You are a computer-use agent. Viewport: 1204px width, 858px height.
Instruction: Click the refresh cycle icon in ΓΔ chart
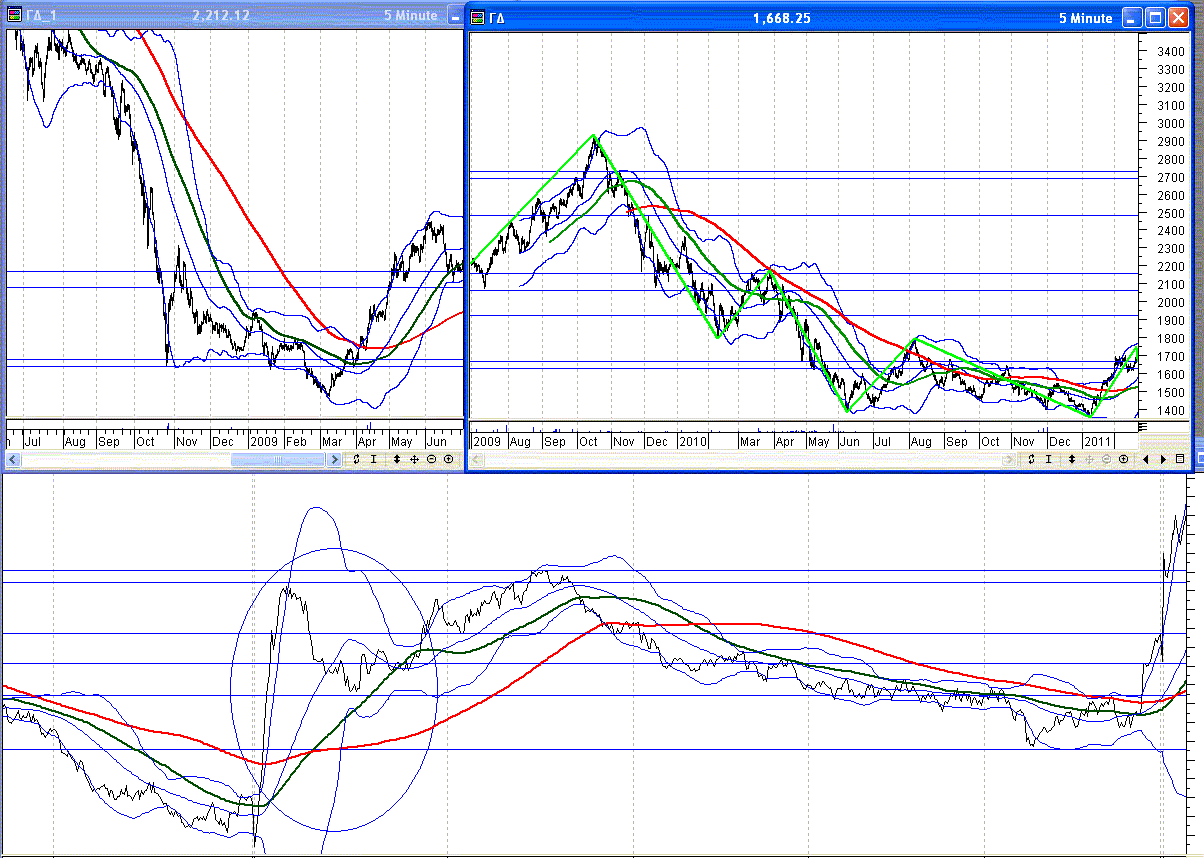[x=1031, y=459]
